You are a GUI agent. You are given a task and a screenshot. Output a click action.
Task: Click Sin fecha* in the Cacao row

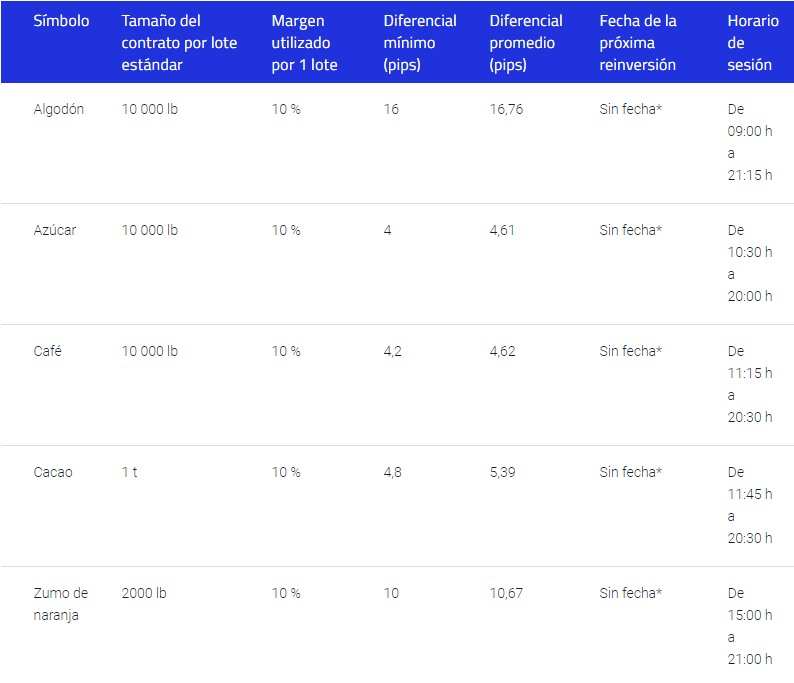click(630, 472)
